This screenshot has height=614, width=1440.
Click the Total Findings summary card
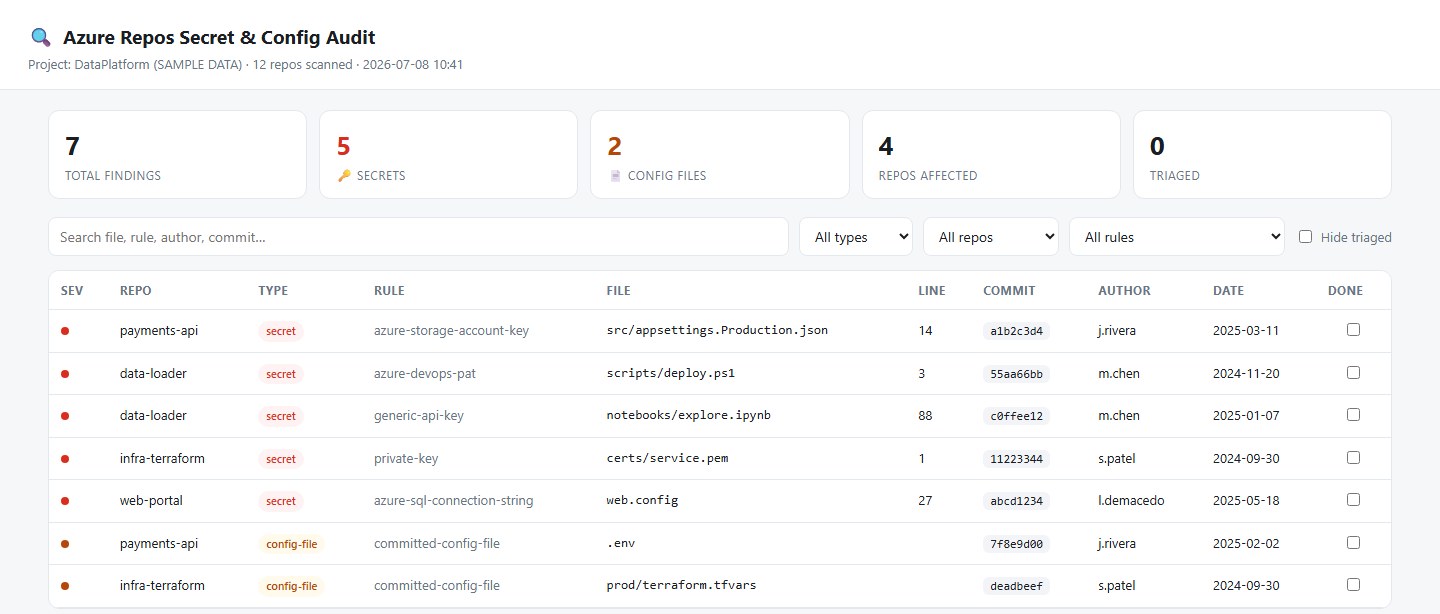tap(177, 154)
